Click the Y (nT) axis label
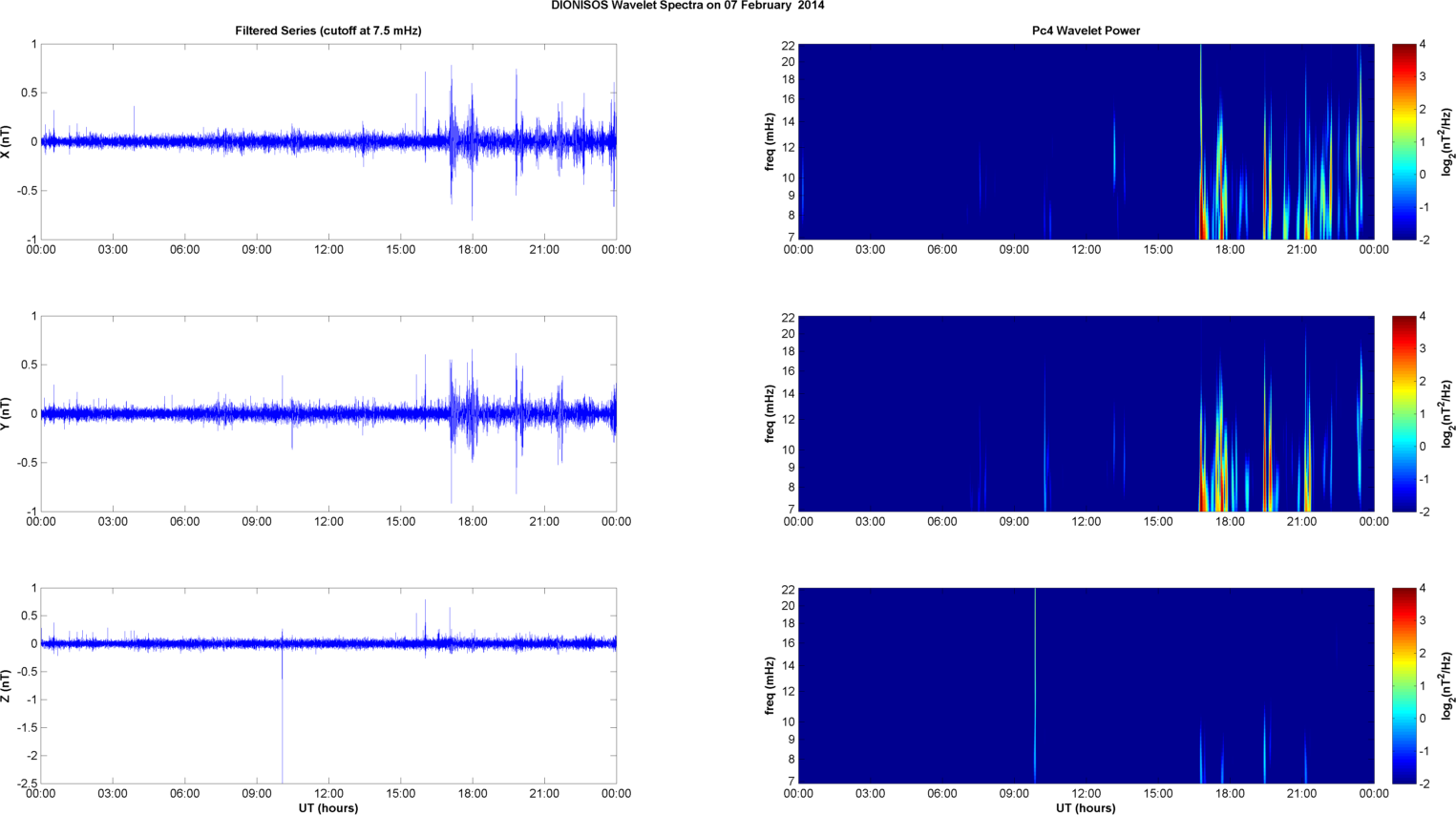 point(7,413)
